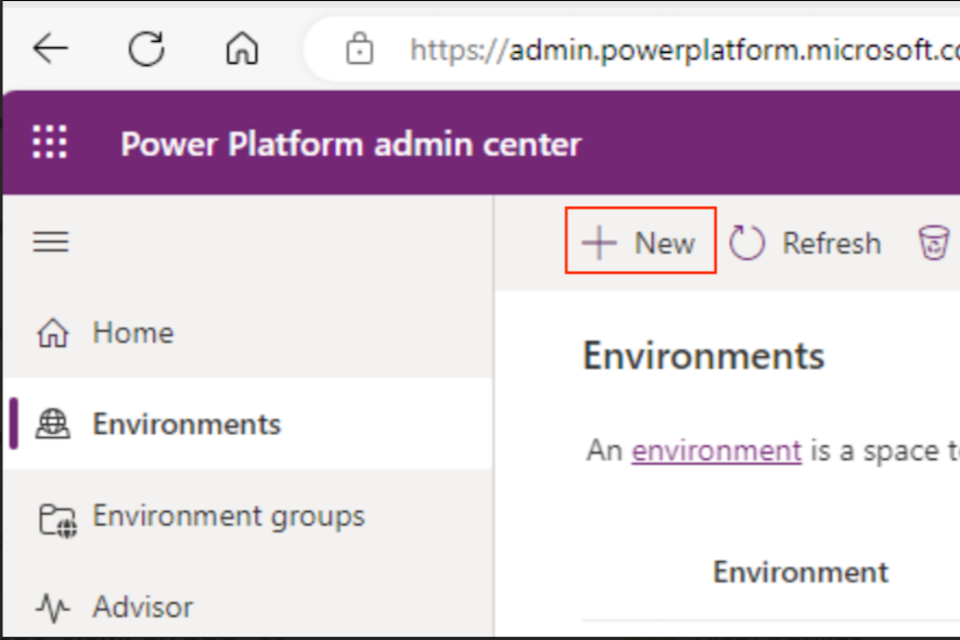Collapse the left navigation hamburger menu
The height and width of the screenshot is (640, 960).
(51, 242)
